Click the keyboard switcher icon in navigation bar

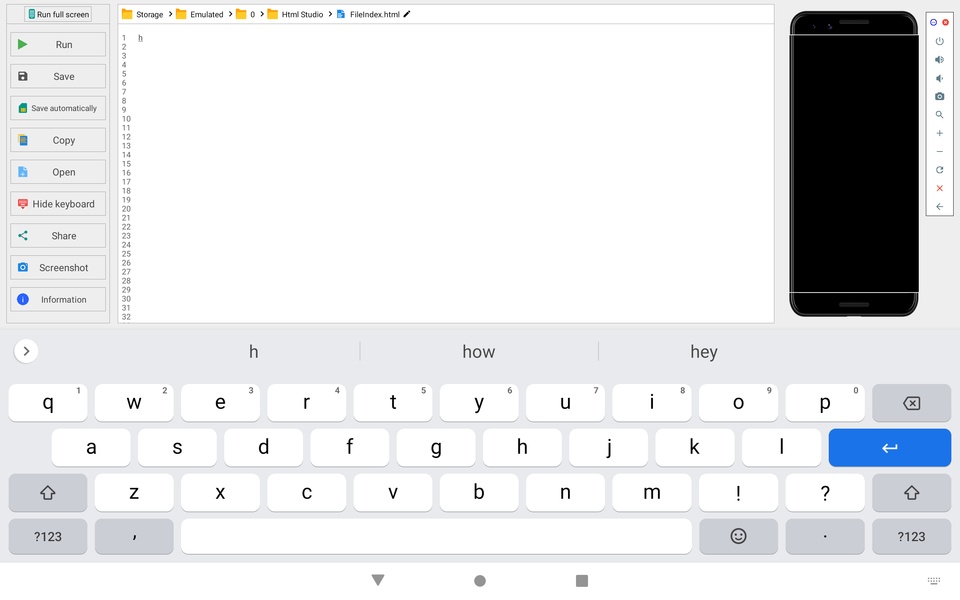(934, 580)
